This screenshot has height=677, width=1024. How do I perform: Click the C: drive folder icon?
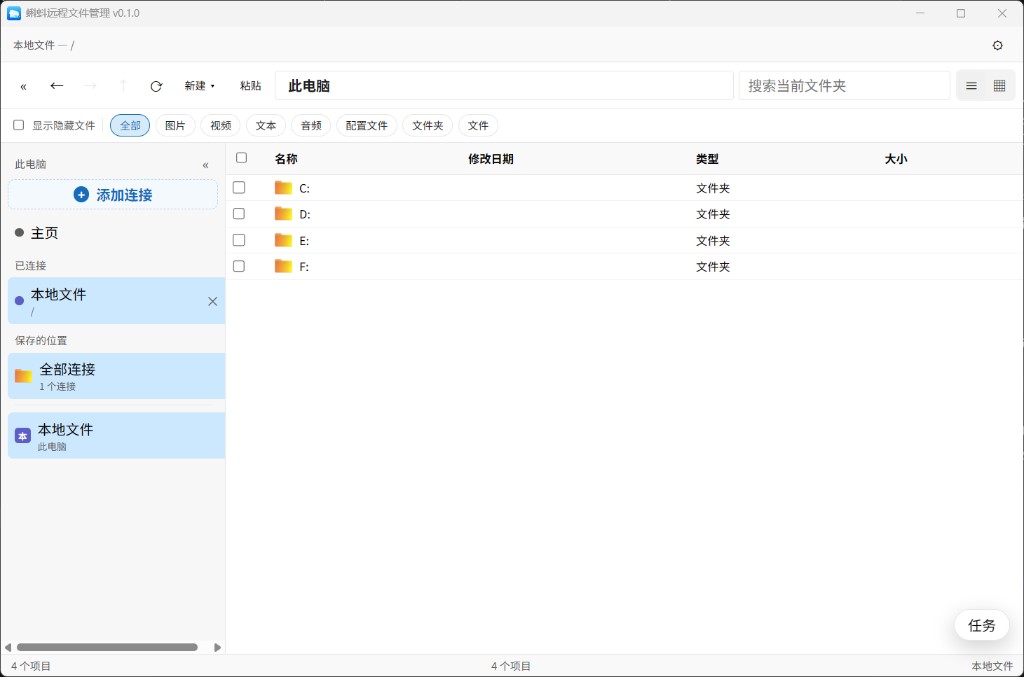click(x=283, y=188)
